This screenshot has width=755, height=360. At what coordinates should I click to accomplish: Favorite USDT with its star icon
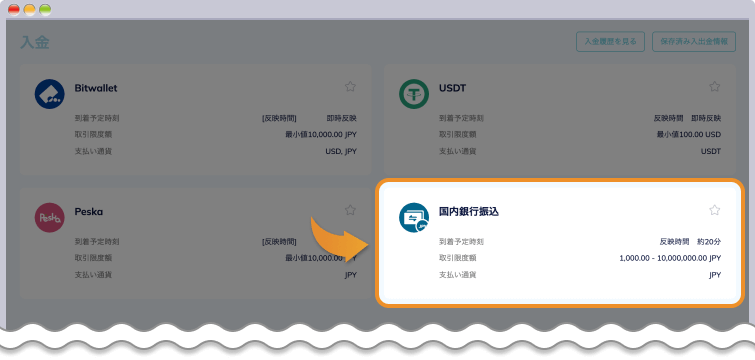pos(715,87)
